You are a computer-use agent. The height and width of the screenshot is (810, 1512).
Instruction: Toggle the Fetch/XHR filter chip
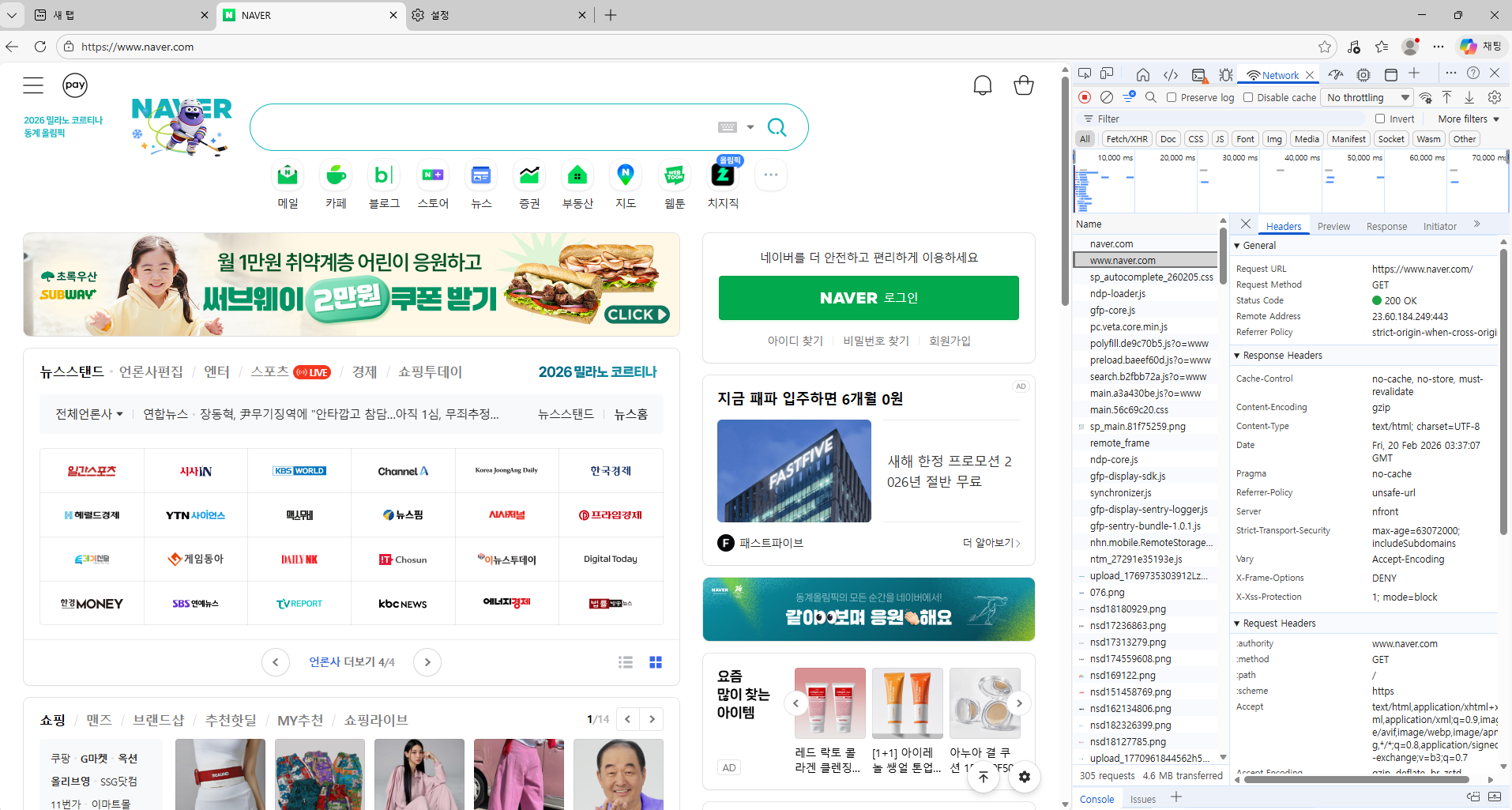pos(1127,139)
